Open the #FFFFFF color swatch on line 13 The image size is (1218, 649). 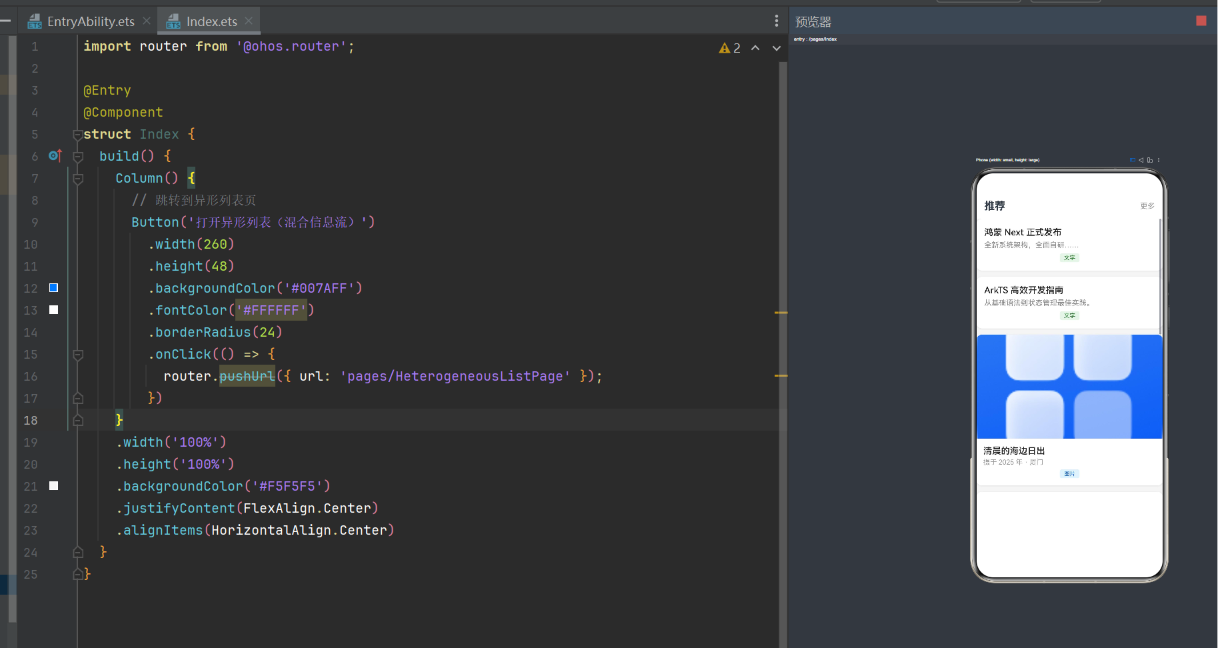(x=54, y=310)
